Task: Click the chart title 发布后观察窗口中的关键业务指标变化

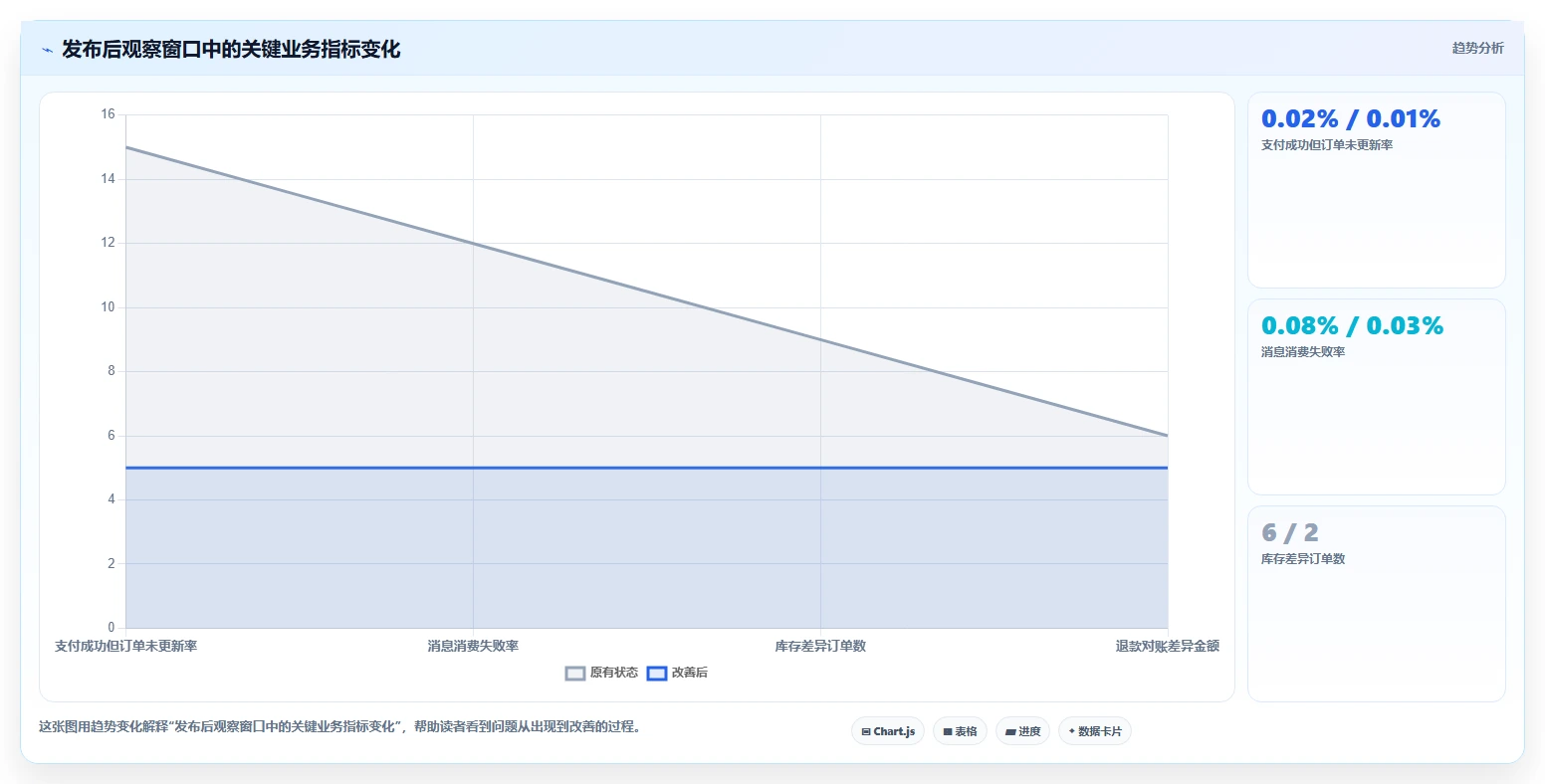Action: pyautogui.click(x=231, y=50)
